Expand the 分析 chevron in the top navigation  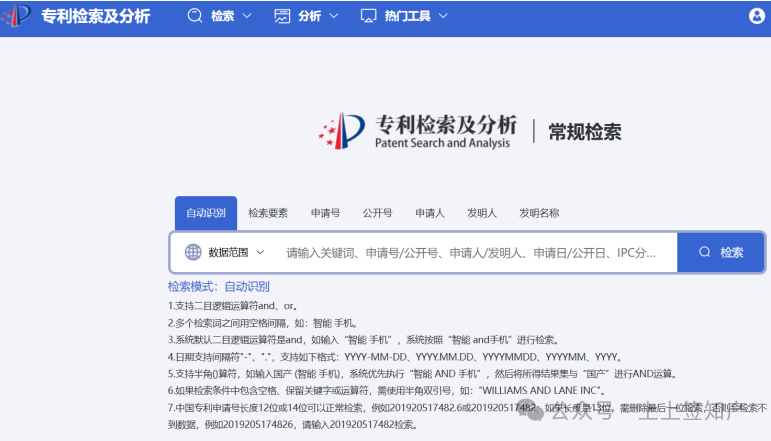[333, 16]
